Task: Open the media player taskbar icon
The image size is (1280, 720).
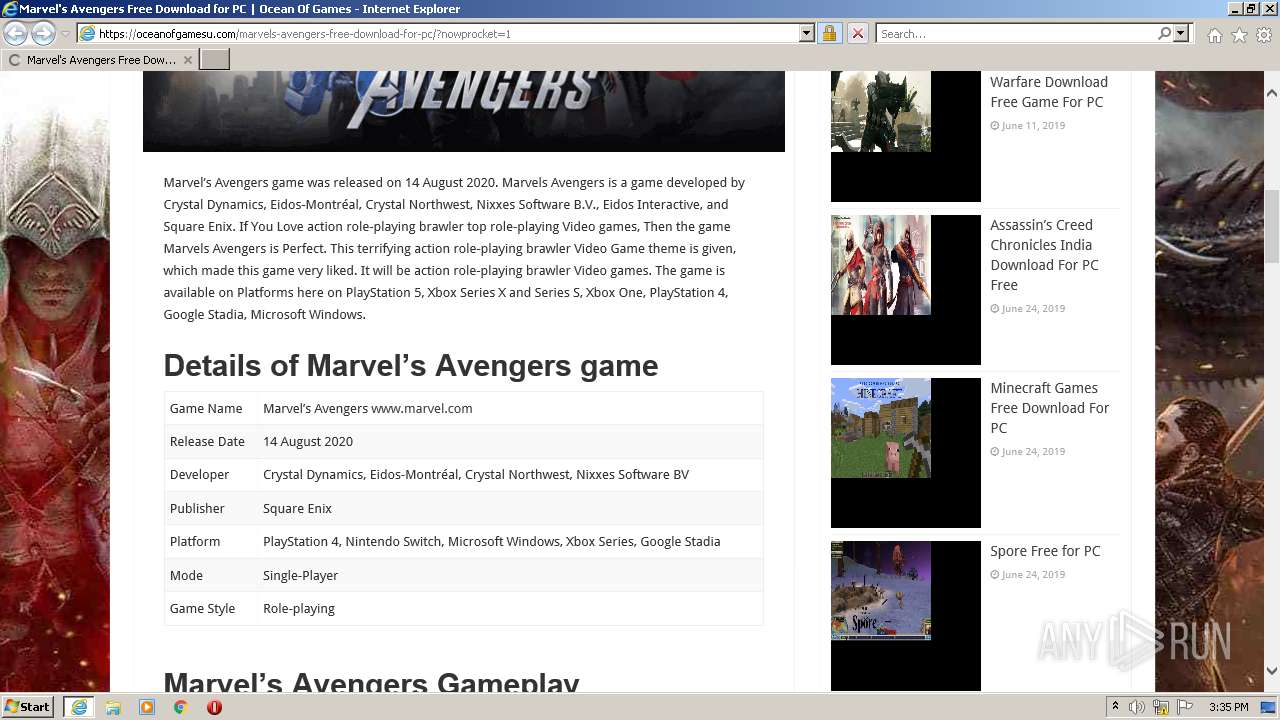Action: click(x=147, y=707)
